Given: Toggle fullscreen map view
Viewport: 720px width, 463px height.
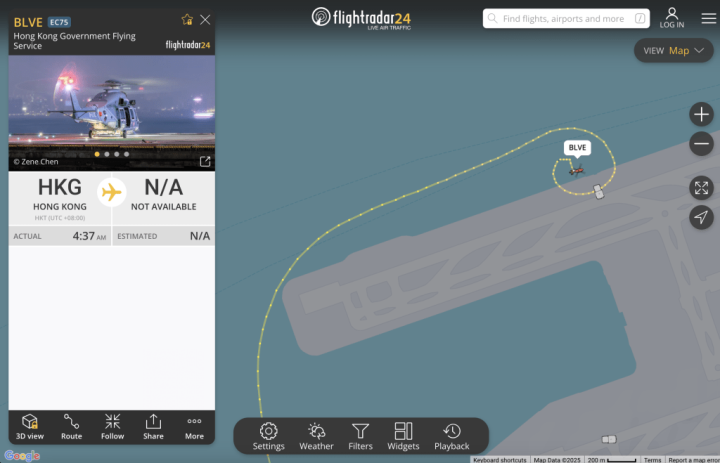Looking at the screenshot, I should 701,188.
